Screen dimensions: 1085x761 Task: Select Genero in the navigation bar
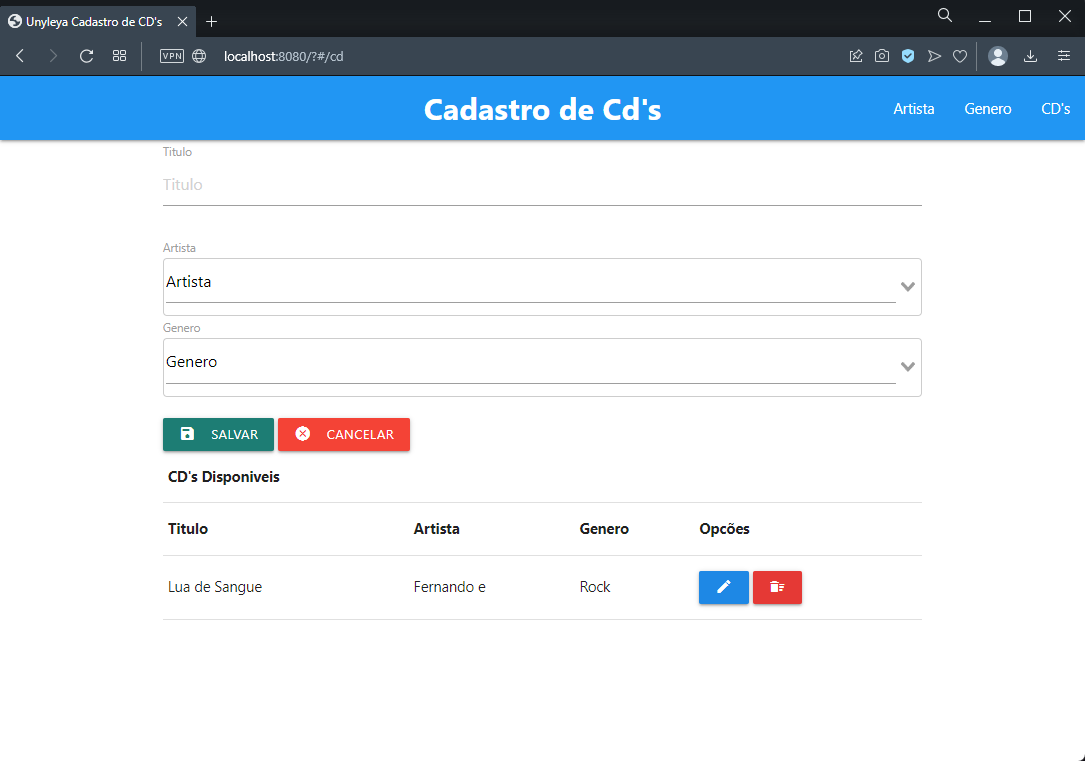(988, 108)
